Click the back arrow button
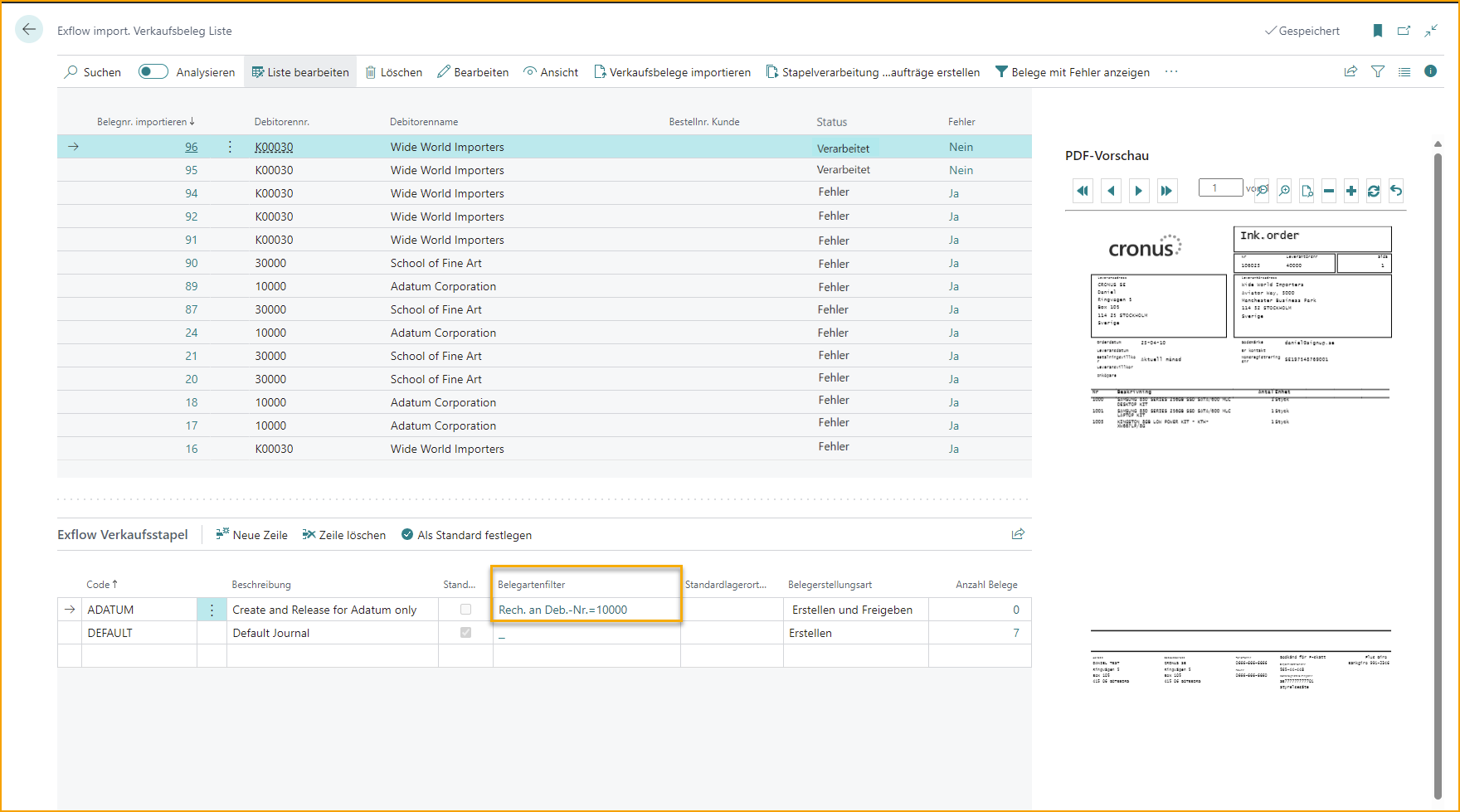The width and height of the screenshot is (1460, 812). click(x=29, y=30)
